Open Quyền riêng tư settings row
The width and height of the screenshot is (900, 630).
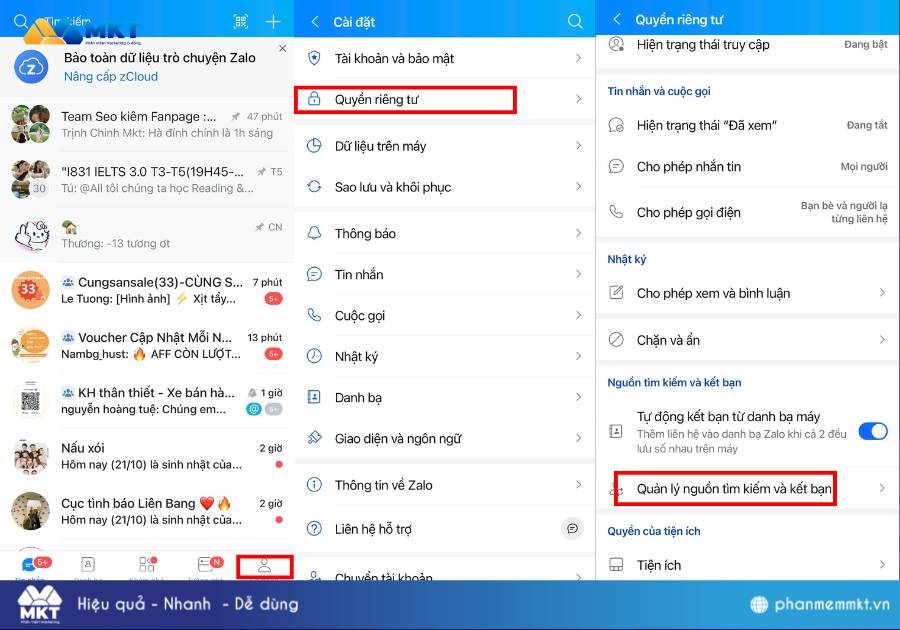[444, 99]
